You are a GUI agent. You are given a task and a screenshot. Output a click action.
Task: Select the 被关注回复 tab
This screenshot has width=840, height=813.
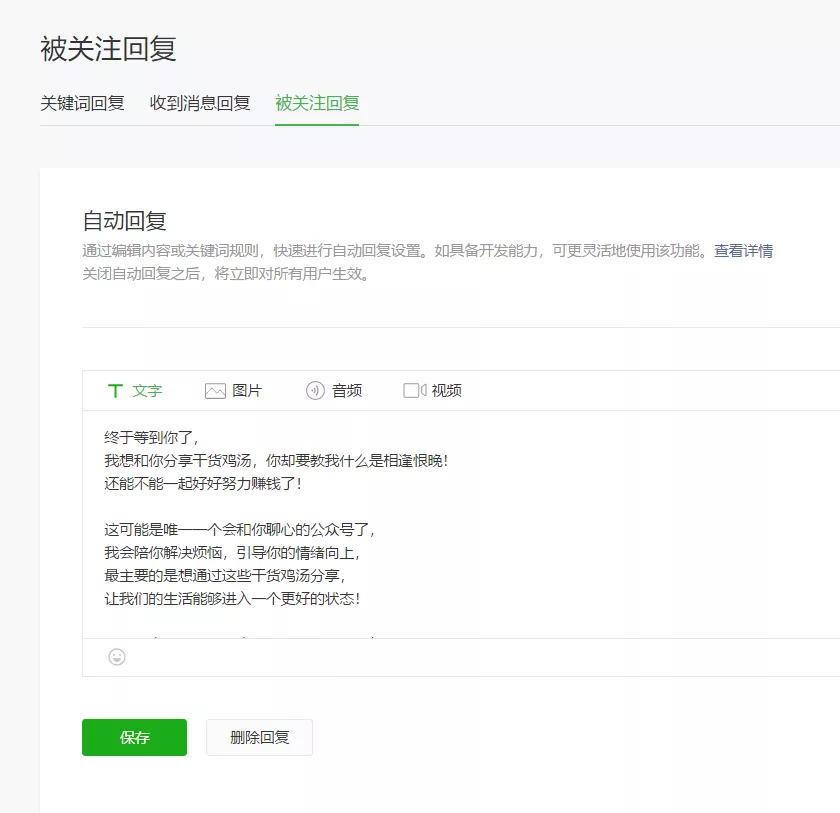click(x=316, y=102)
